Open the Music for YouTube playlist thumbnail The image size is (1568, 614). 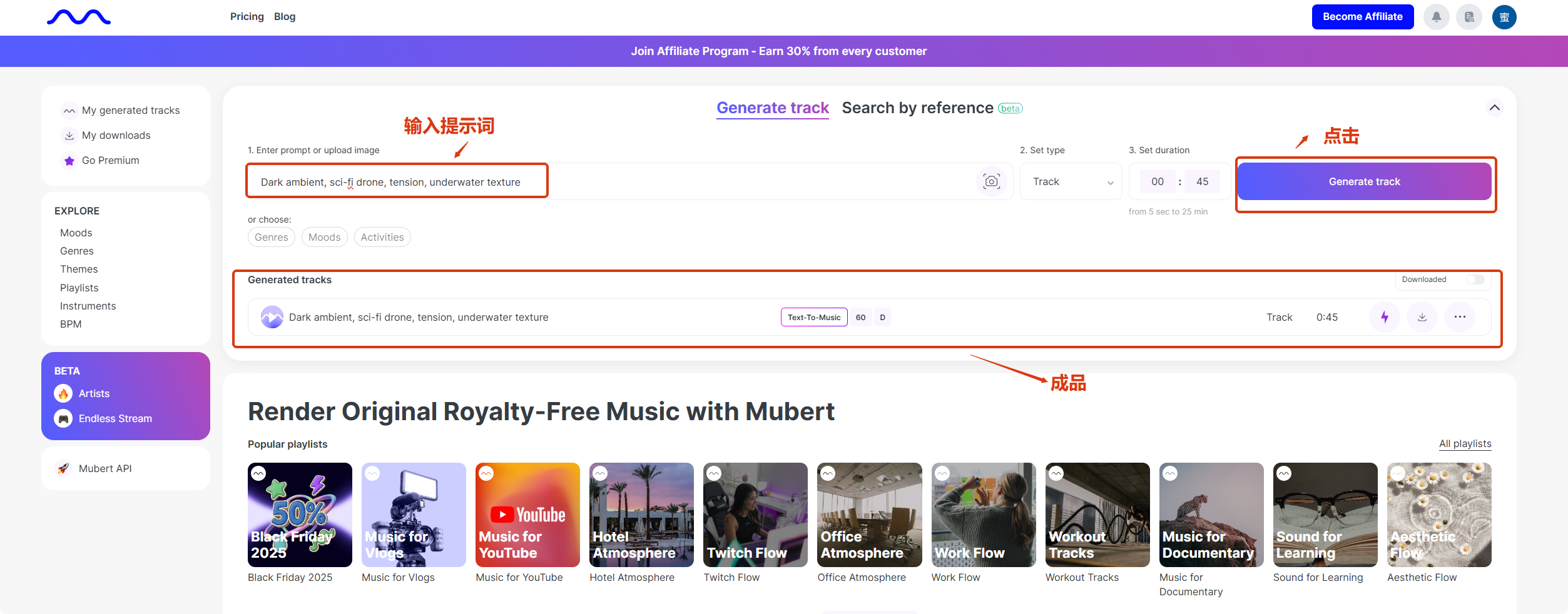coord(527,515)
